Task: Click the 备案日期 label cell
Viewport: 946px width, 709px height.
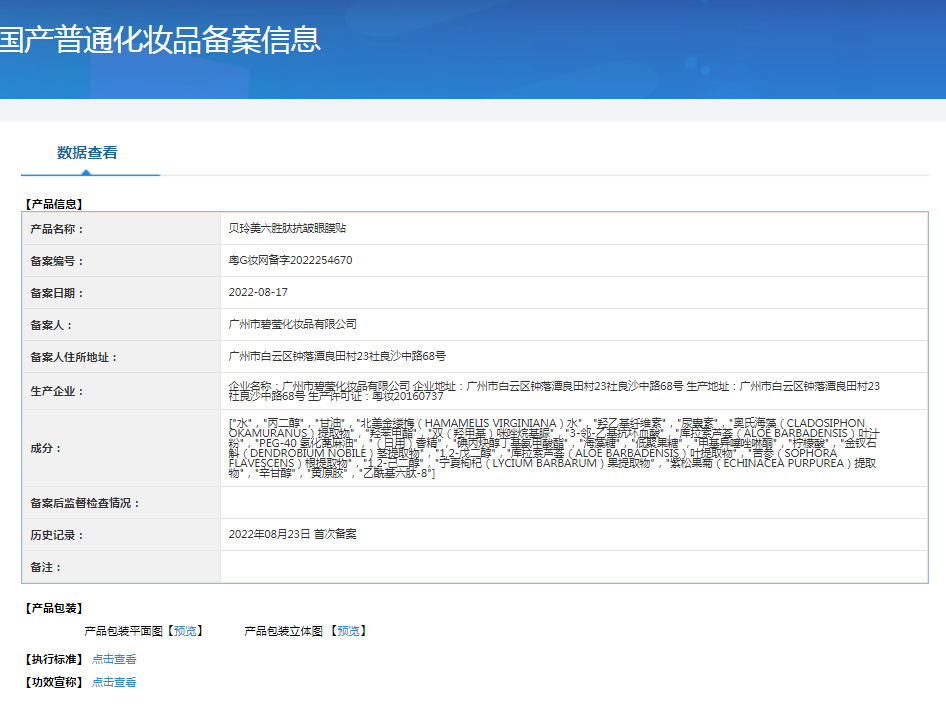Action: pyautogui.click(x=121, y=293)
